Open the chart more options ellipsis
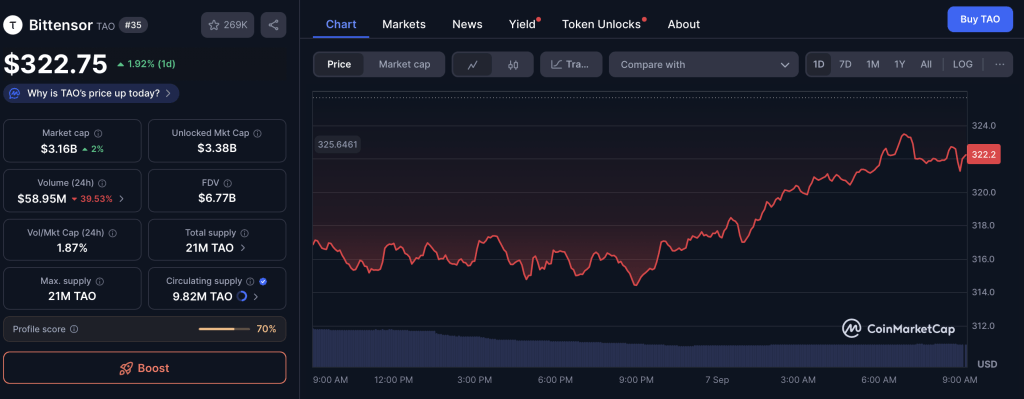 coord(999,64)
